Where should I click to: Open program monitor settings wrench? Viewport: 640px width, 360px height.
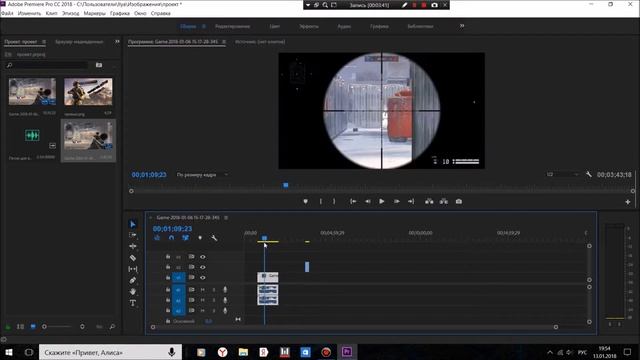click(x=589, y=174)
